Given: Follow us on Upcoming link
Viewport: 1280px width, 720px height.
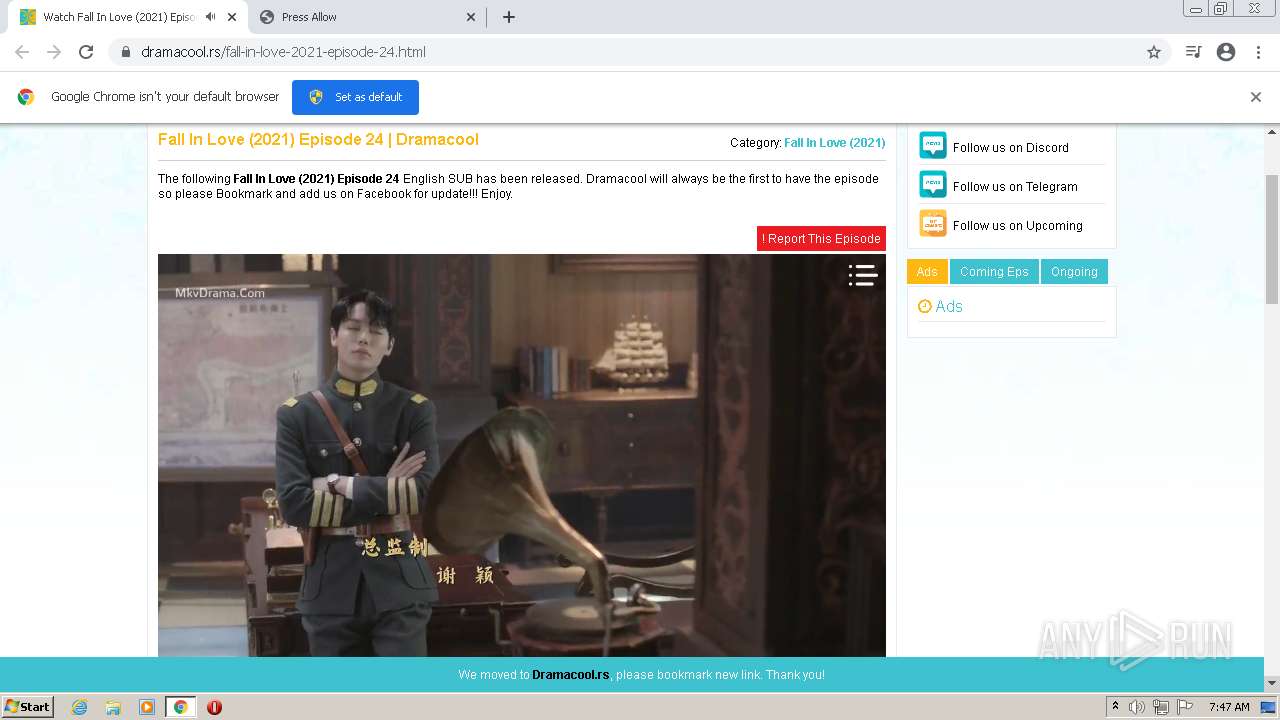Looking at the screenshot, I should 1017,225.
